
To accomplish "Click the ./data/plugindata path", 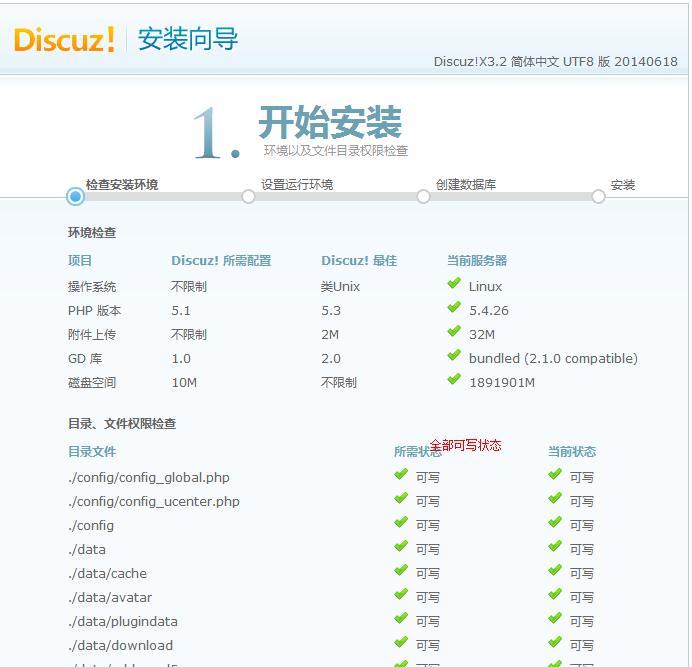I will [123, 622].
